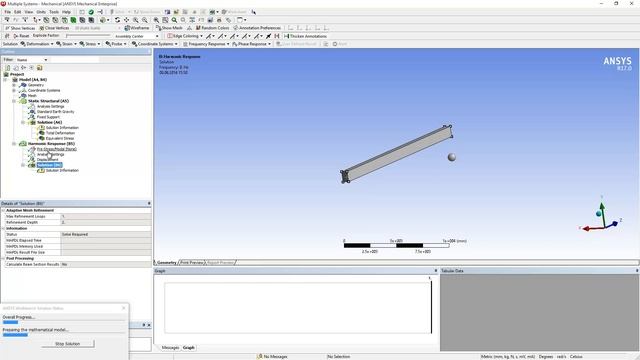Toggle Wireframe display mode
The width and height of the screenshot is (640, 360).
coord(137,28)
